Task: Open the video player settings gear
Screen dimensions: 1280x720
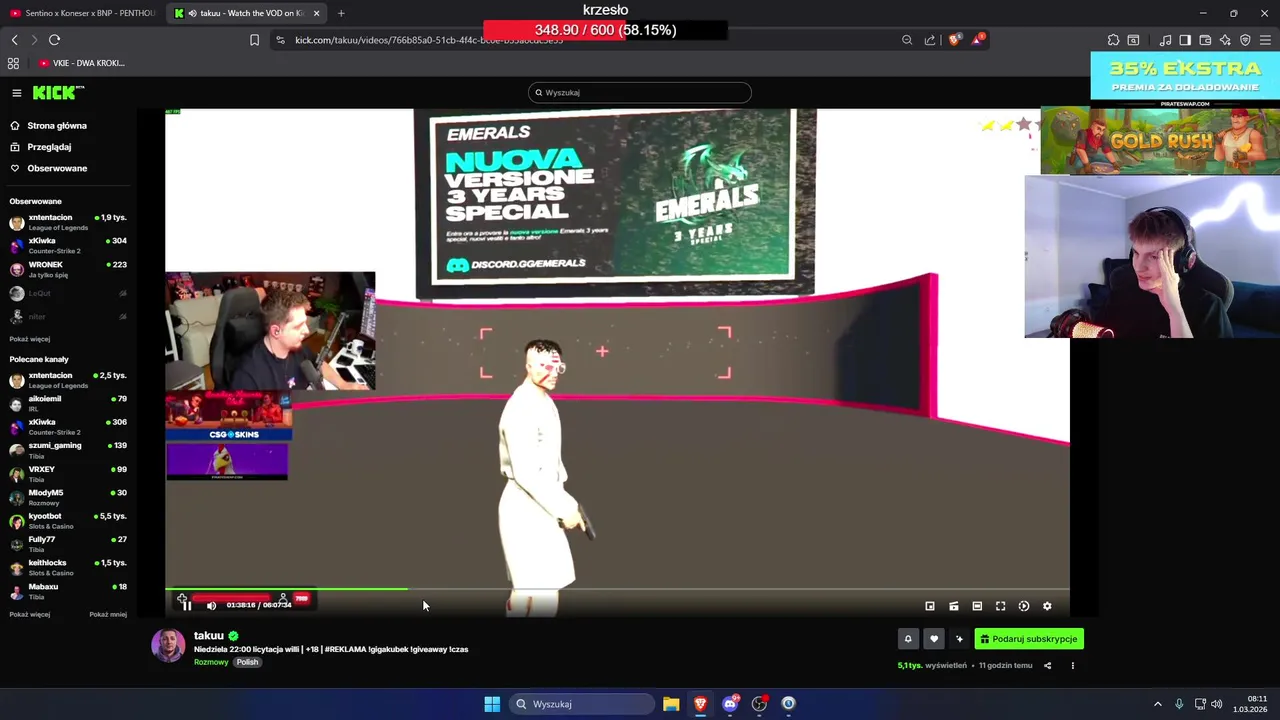Action: [x=1047, y=606]
